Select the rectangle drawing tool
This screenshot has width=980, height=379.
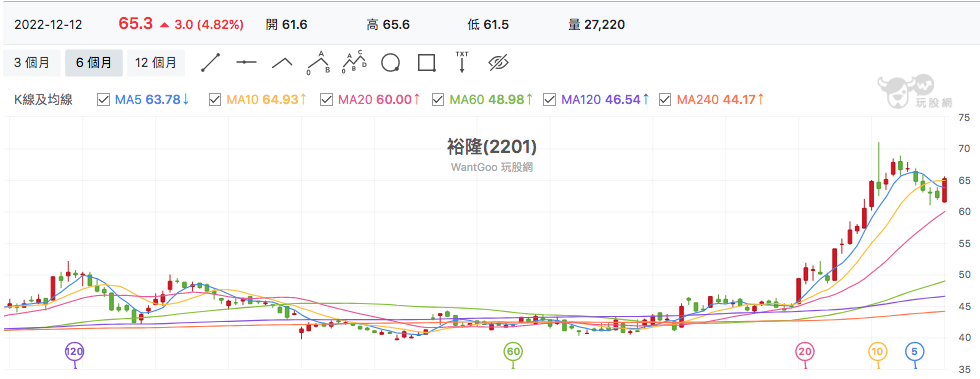pyautogui.click(x=426, y=63)
